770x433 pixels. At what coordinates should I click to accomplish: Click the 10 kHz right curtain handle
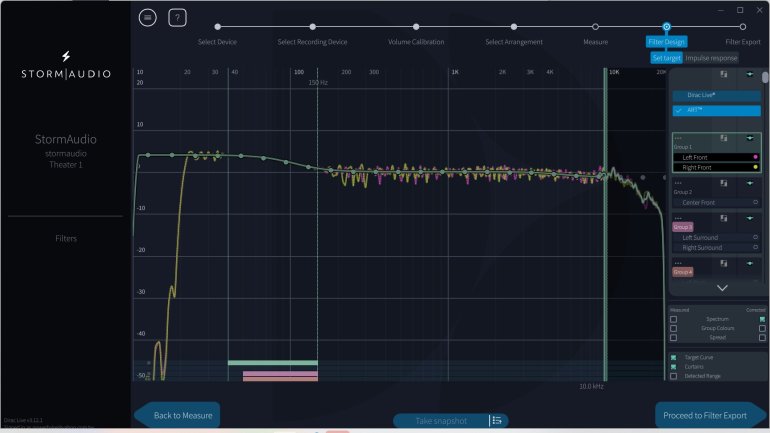pyautogui.click(x=605, y=224)
